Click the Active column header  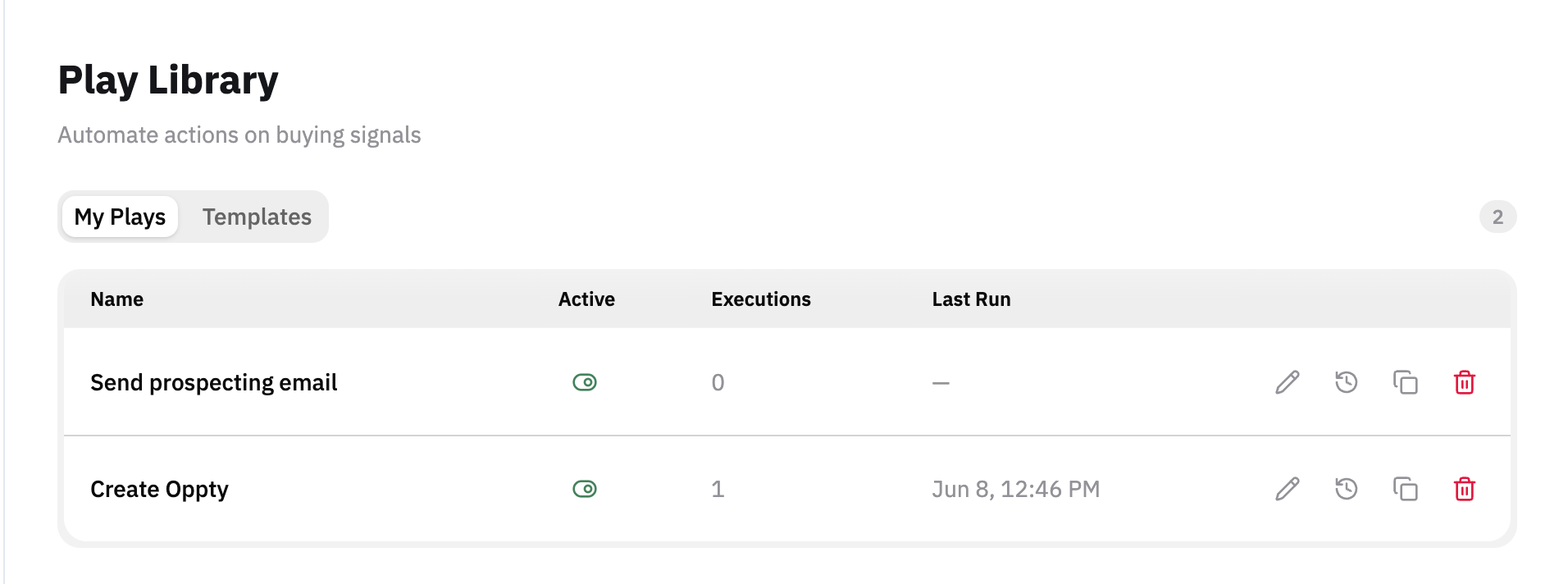coord(586,299)
